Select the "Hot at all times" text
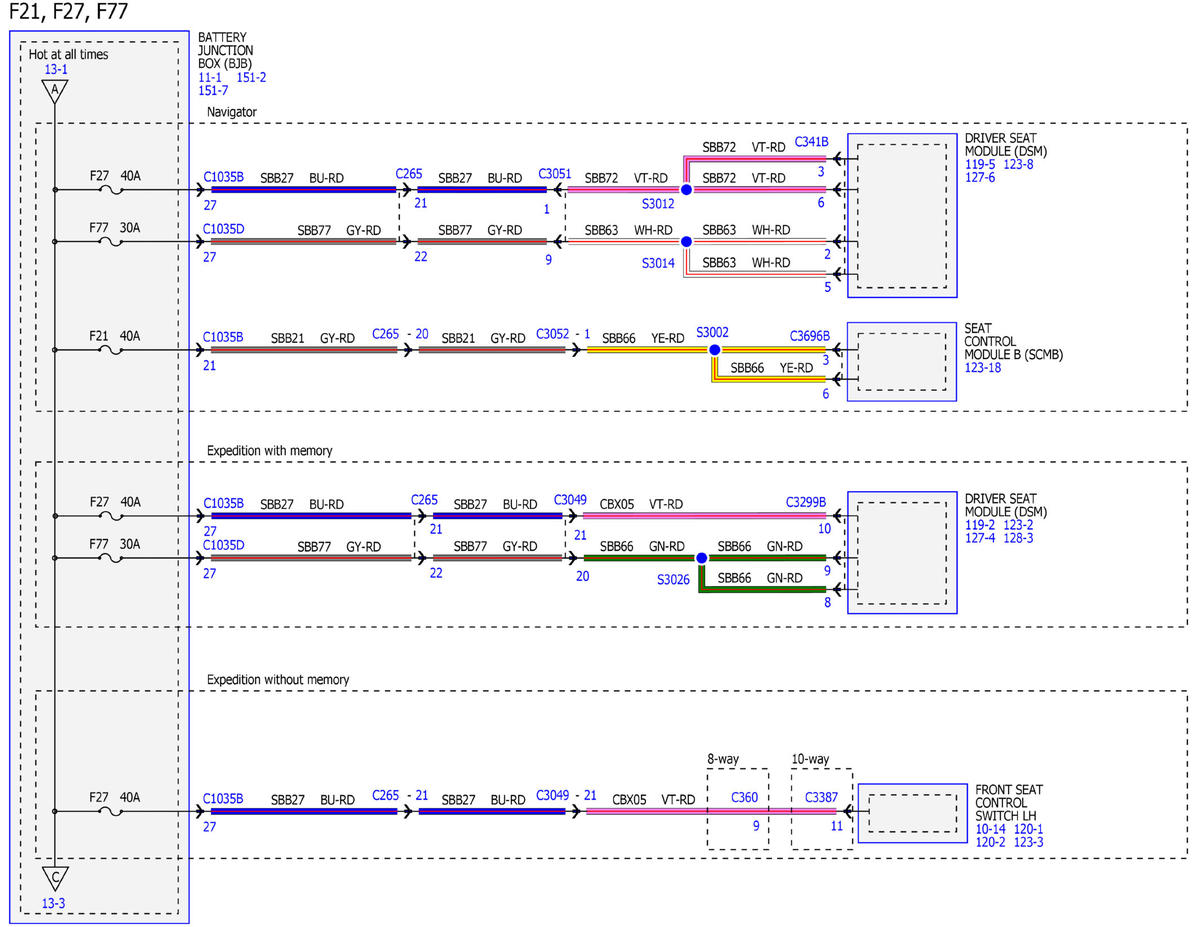This screenshot has width=1200, height=927. pyautogui.click(x=69, y=55)
